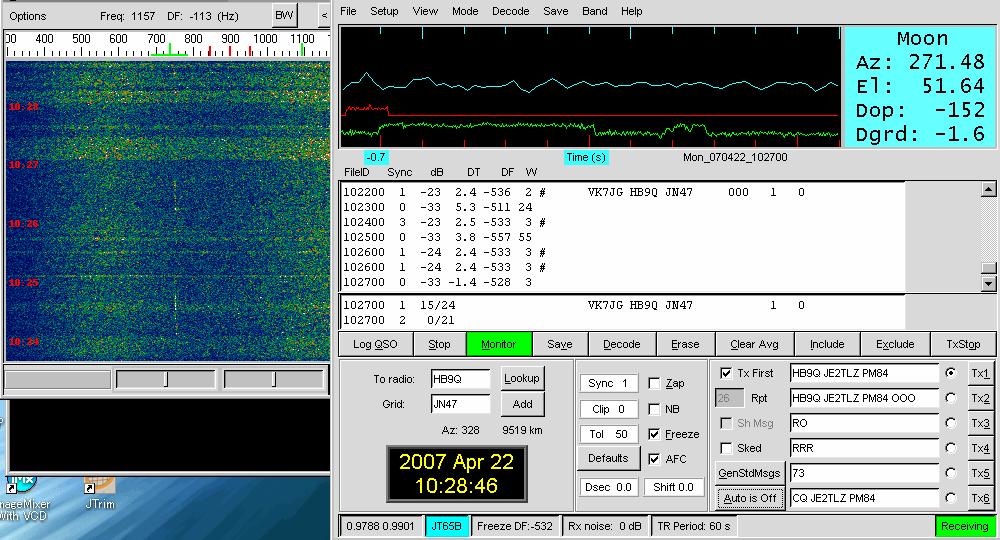This screenshot has width=1000, height=540.
Task: Click the JT65B mode indicator in status bar
Action: [447, 526]
